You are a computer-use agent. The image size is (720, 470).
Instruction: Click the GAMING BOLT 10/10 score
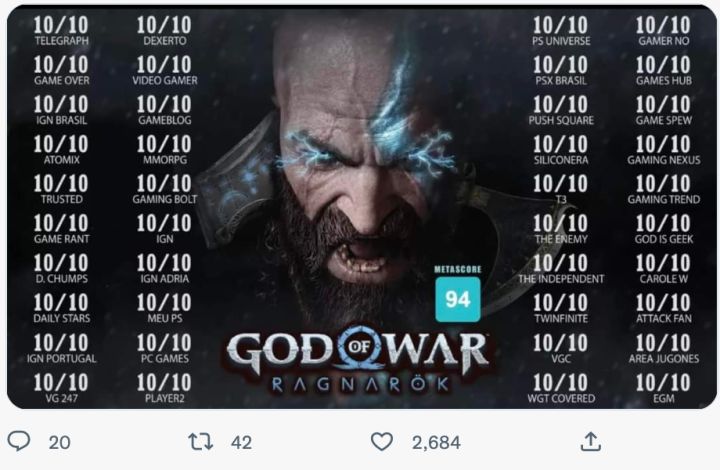[x=164, y=189]
